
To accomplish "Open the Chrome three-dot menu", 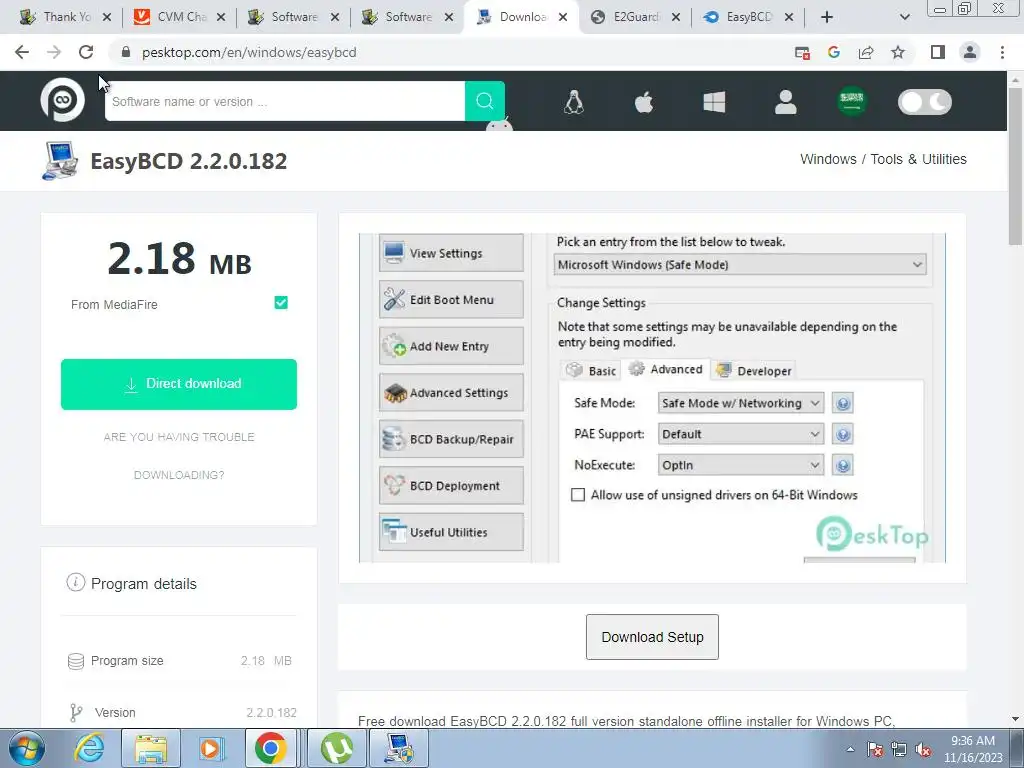I will (1002, 52).
